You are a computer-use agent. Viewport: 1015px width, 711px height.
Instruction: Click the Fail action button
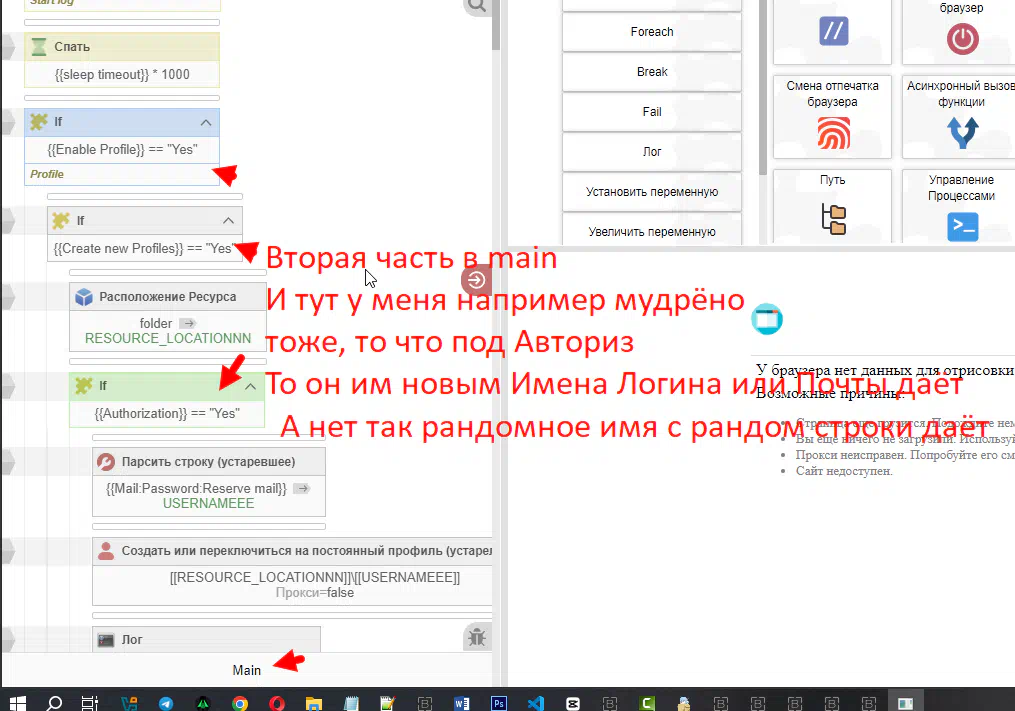(652, 112)
